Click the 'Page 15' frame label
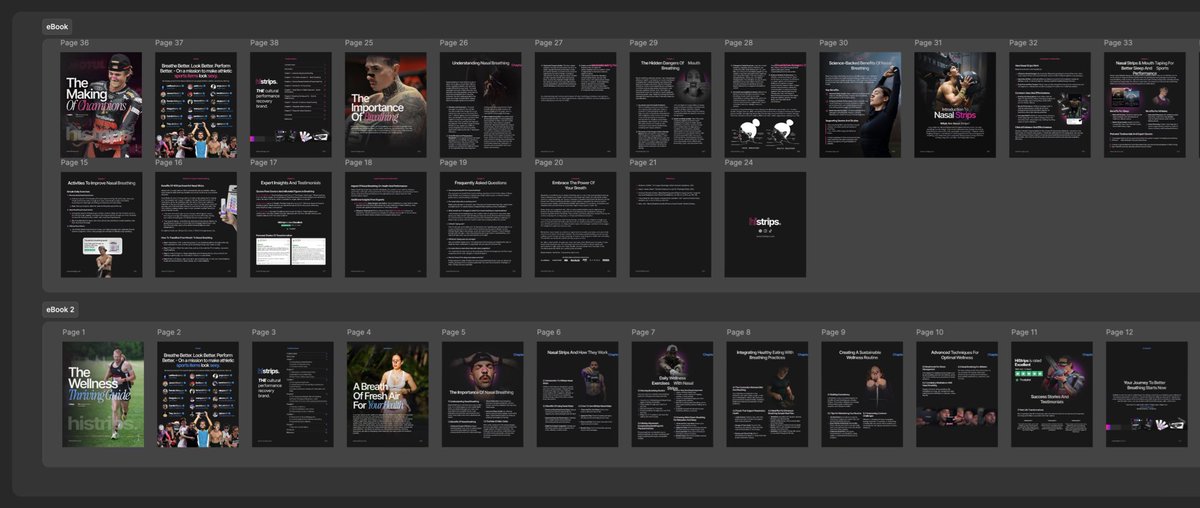Screen dimensions: 1200x508 pyautogui.click(x=74, y=162)
